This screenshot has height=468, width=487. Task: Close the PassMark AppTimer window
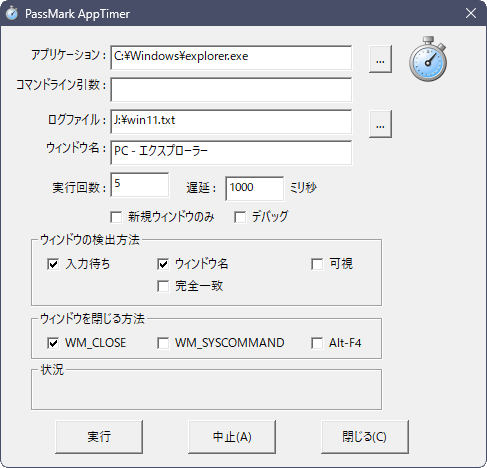[x=471, y=13]
